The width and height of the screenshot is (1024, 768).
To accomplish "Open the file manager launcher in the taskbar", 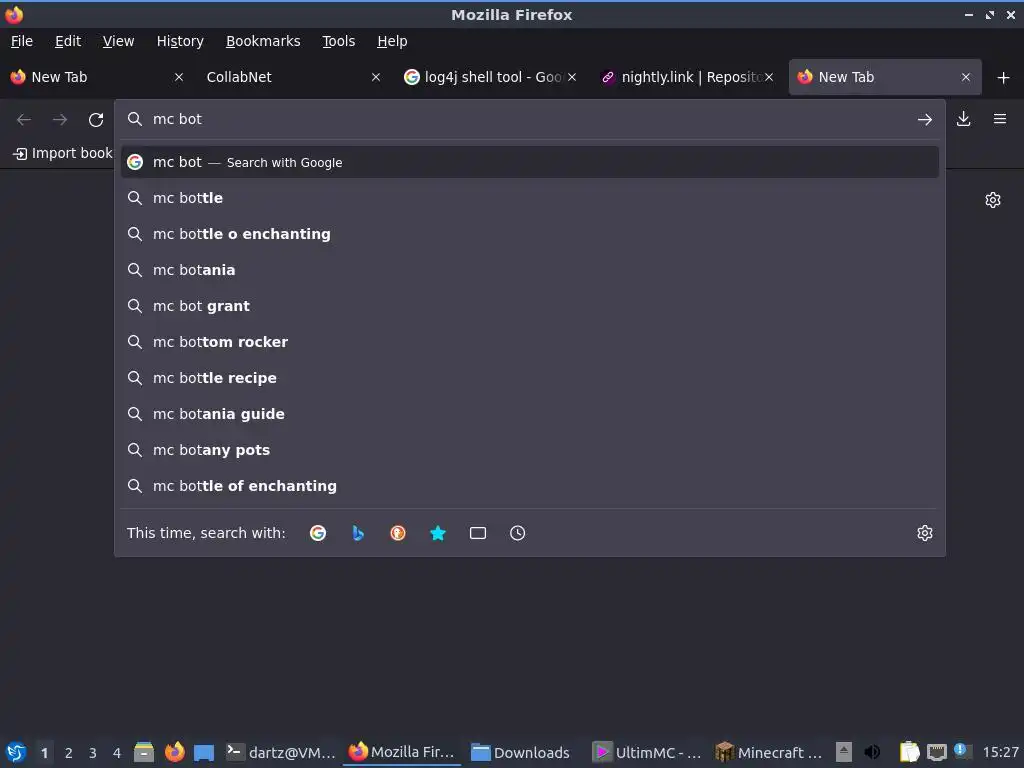I will click(x=144, y=752).
